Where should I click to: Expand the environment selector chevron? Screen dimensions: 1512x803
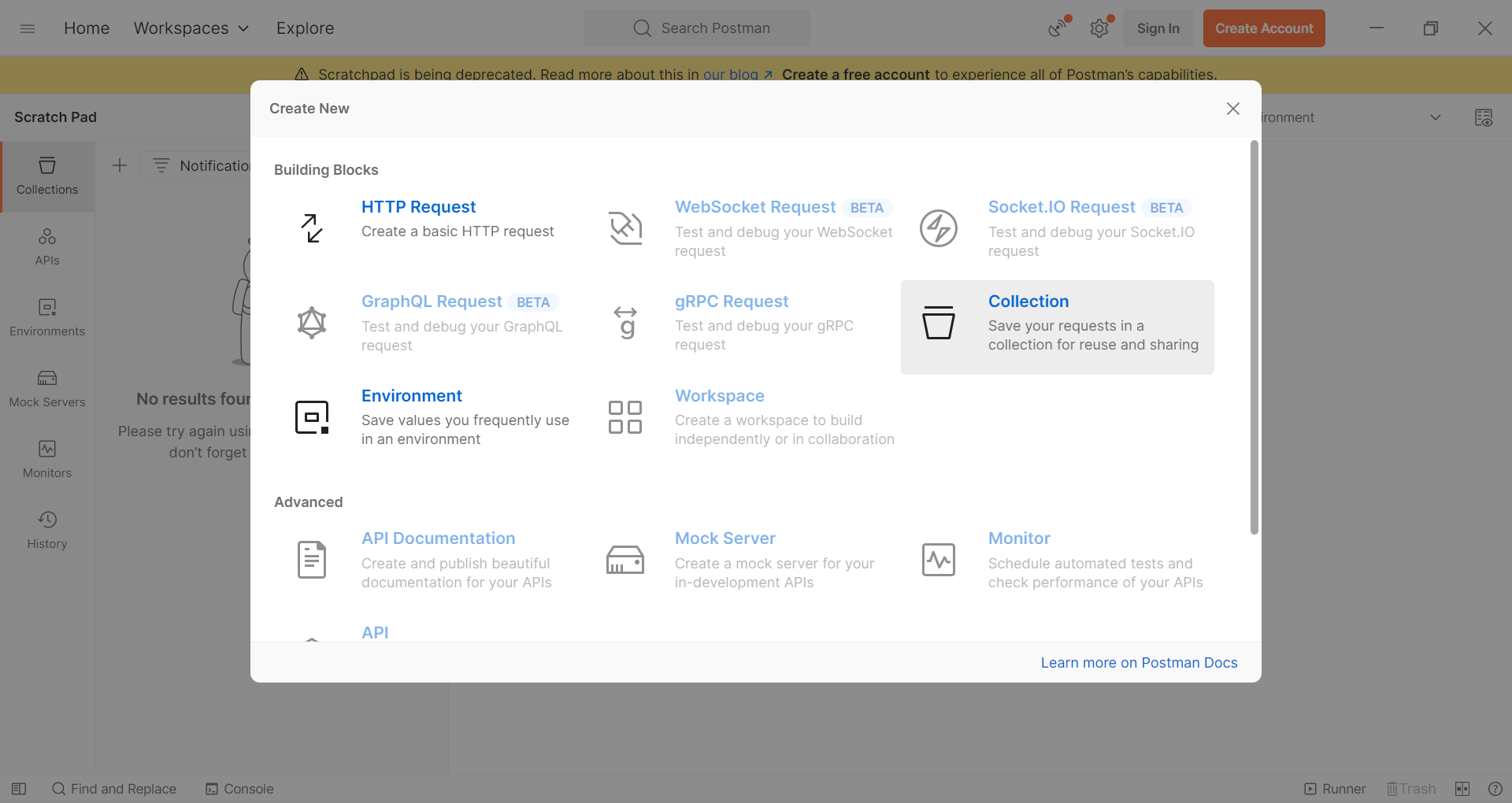1436,117
